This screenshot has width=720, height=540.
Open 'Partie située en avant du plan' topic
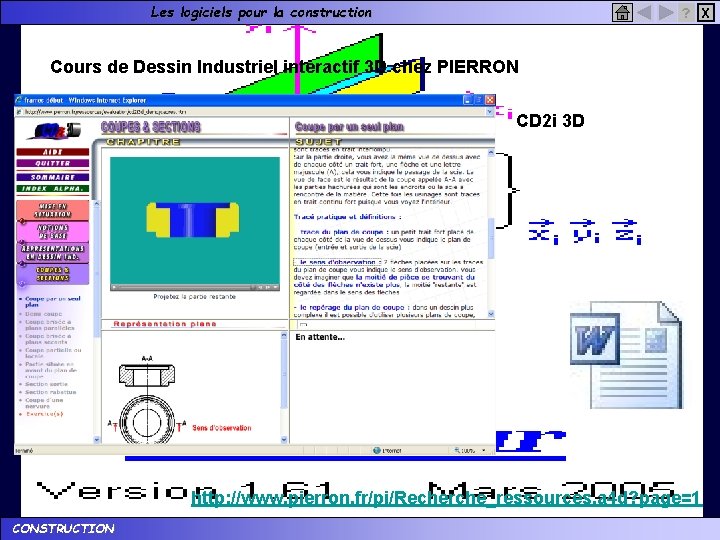coord(51,370)
